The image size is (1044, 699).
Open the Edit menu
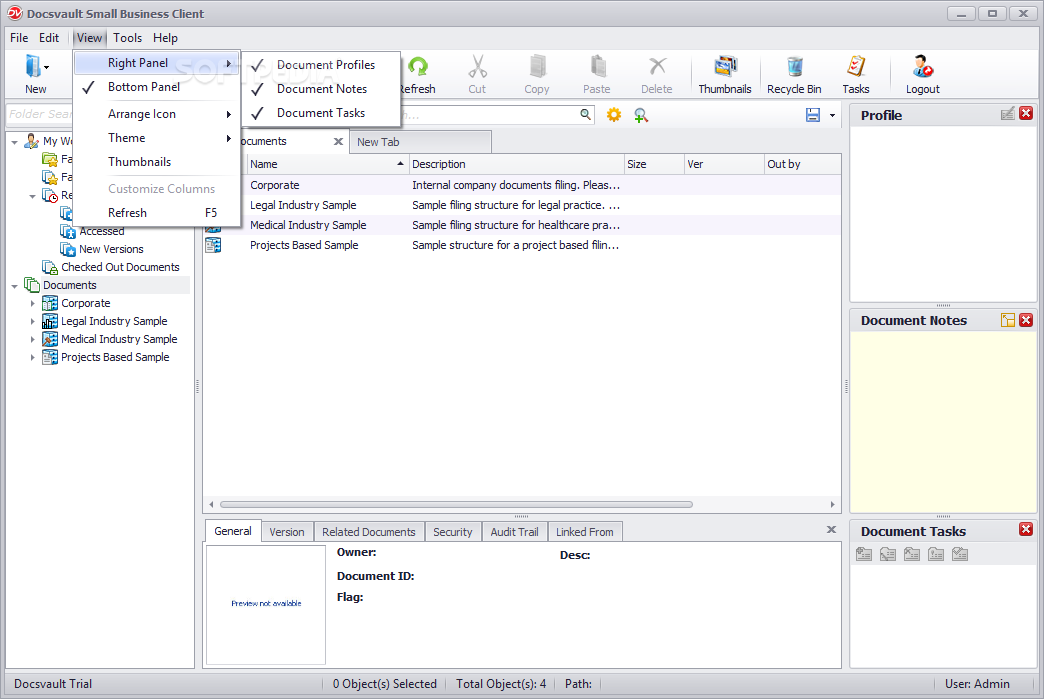49,38
